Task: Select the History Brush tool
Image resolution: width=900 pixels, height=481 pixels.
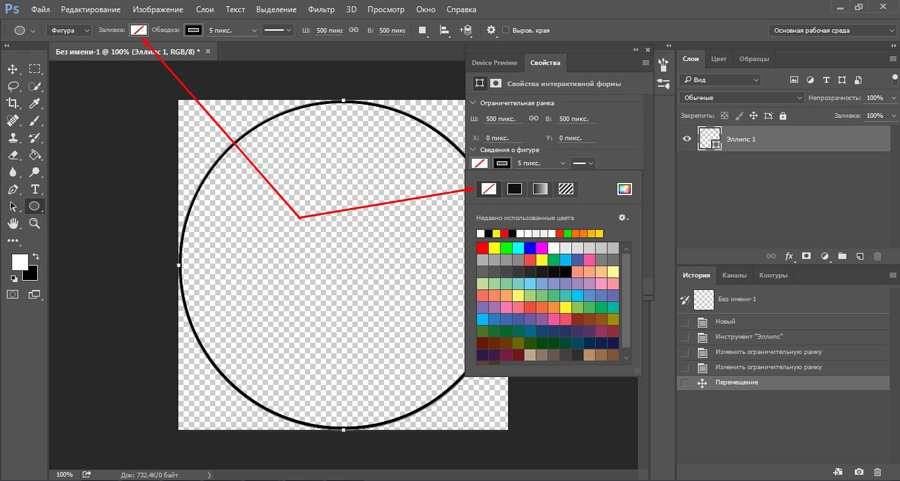Action: (34, 138)
